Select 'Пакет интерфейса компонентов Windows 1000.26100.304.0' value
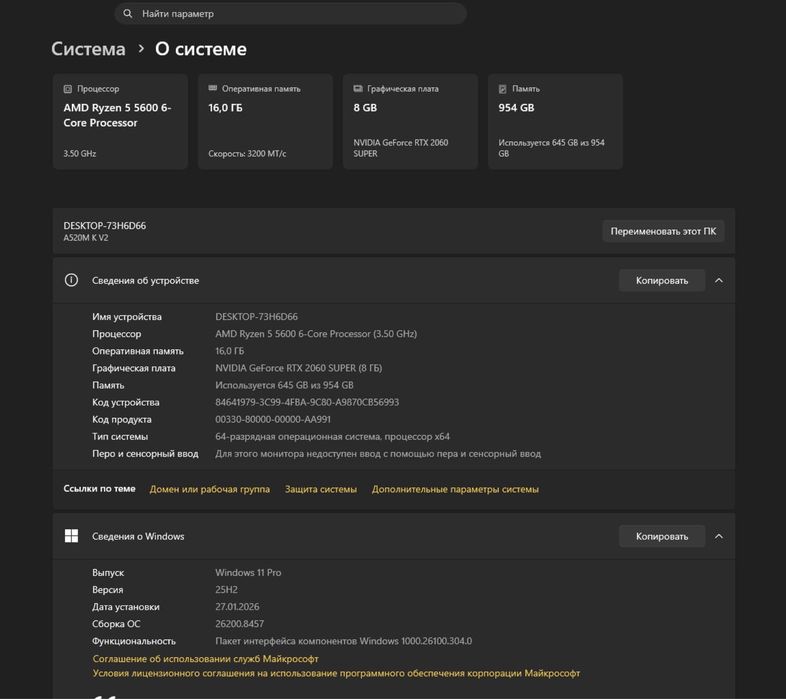This screenshot has width=786, height=699. coord(343,641)
